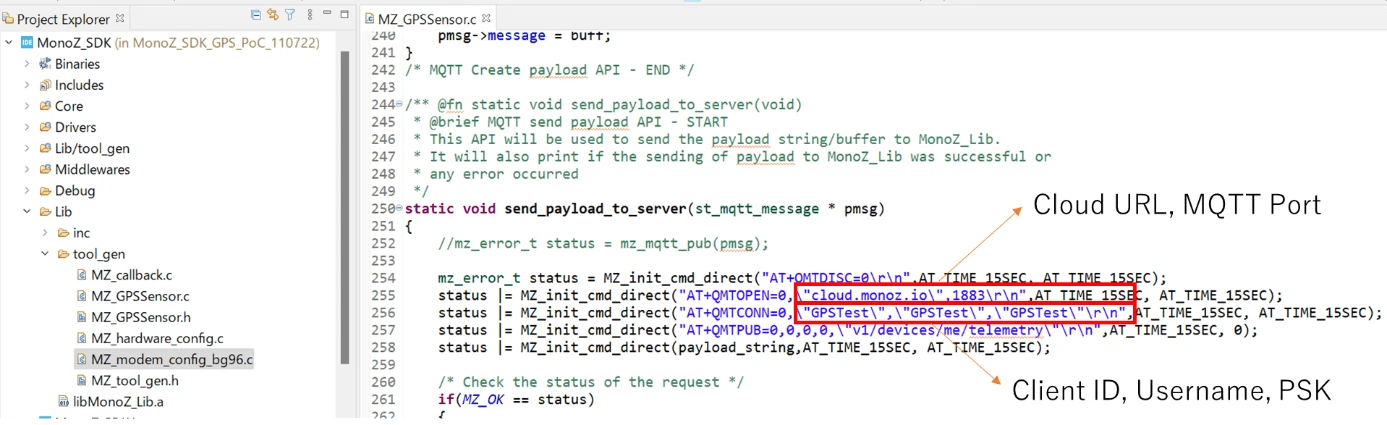Click the tool_gen folder icon under Lib

coord(63,253)
